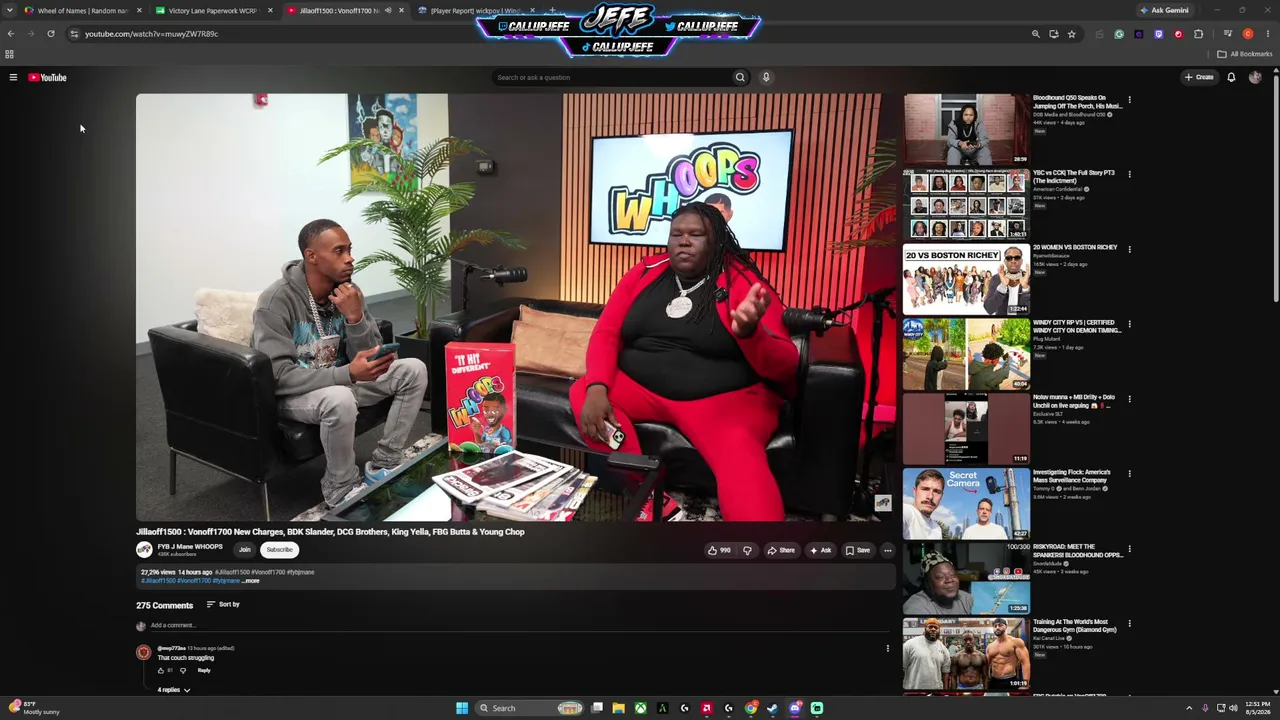Like the 'That couch struggling' comment
1280x720 pixels.
point(160,670)
